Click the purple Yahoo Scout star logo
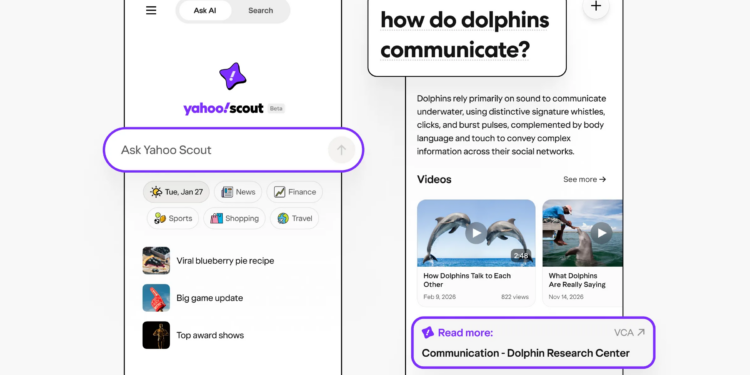This screenshot has width=750, height=375. (x=233, y=76)
